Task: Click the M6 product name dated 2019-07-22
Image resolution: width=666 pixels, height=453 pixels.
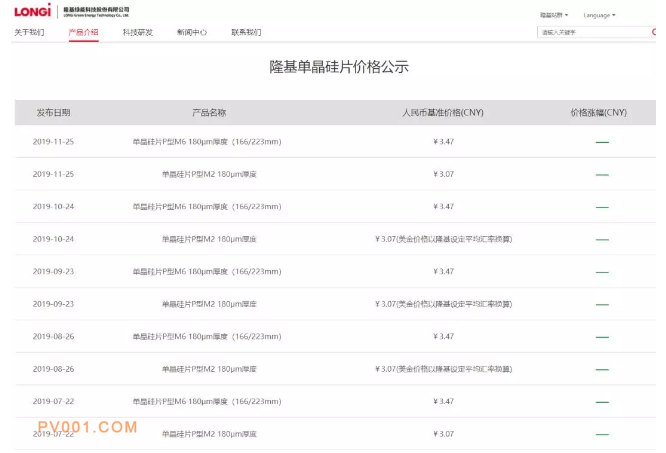Action: point(207,402)
